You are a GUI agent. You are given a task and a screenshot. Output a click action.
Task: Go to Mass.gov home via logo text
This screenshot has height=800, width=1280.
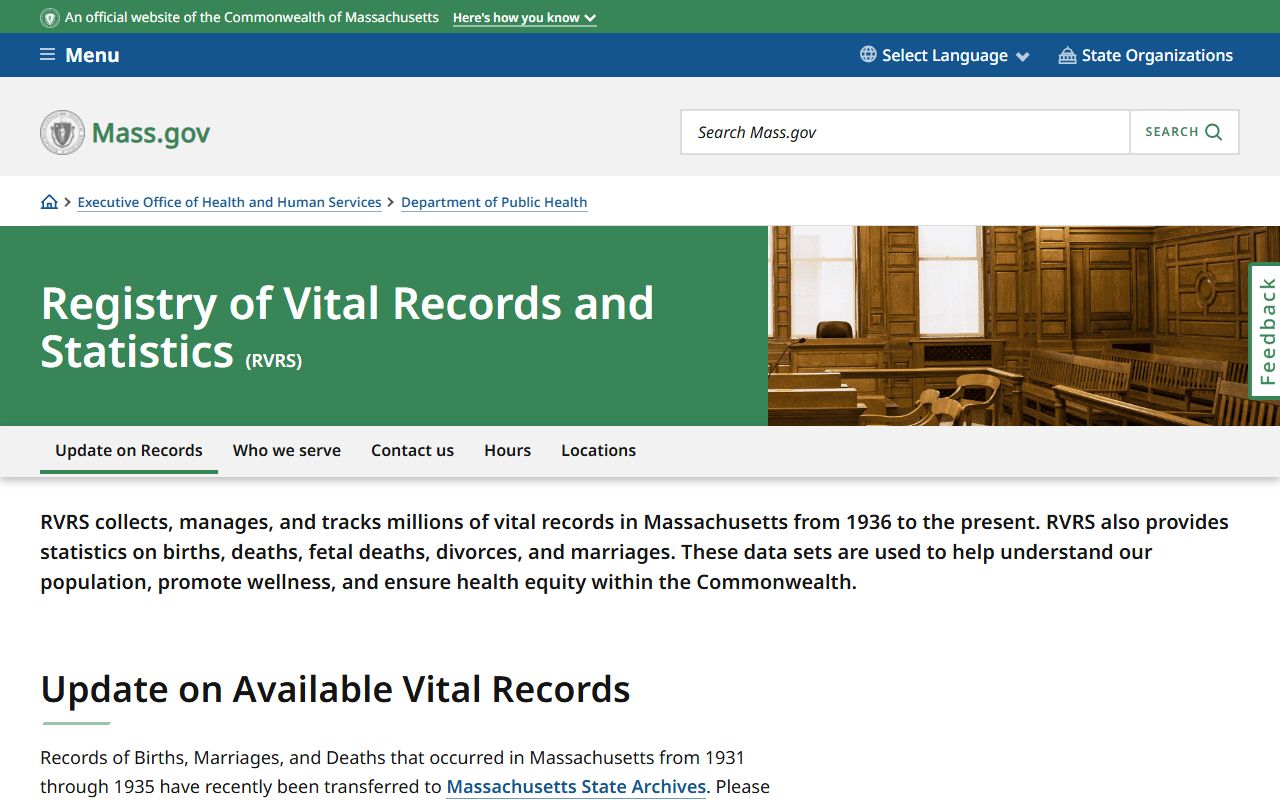tap(151, 133)
